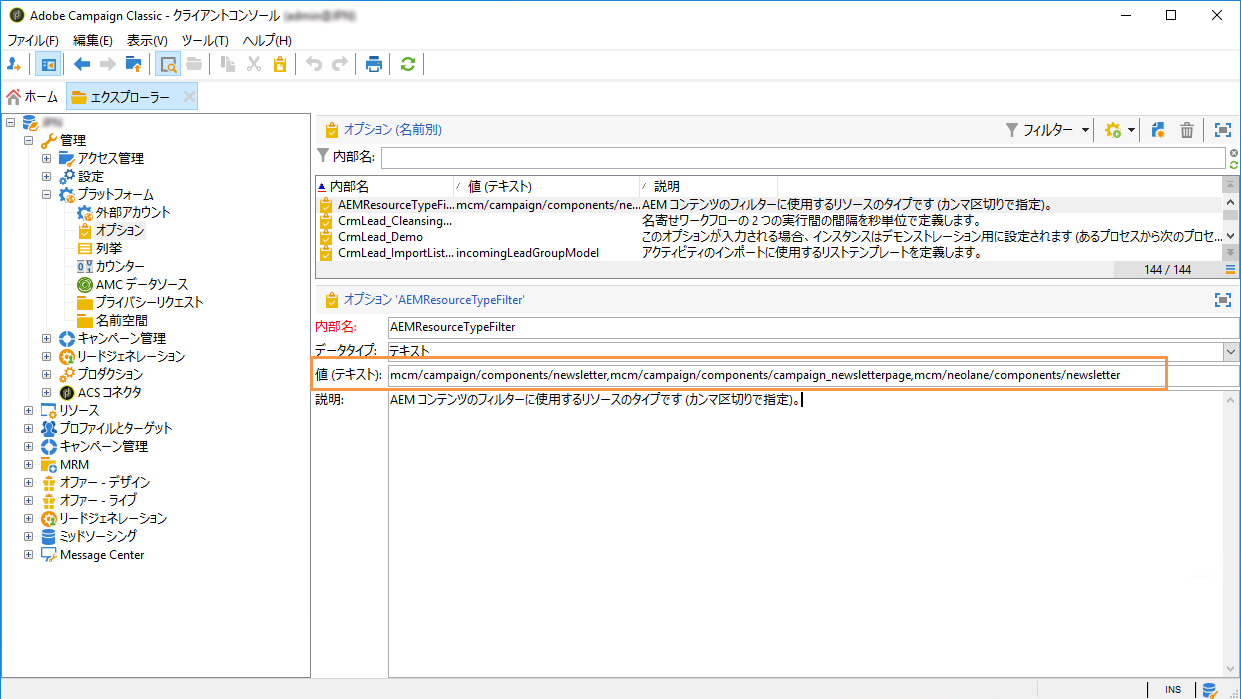Click the magnifier detail-view toolbar icon

point(169,64)
